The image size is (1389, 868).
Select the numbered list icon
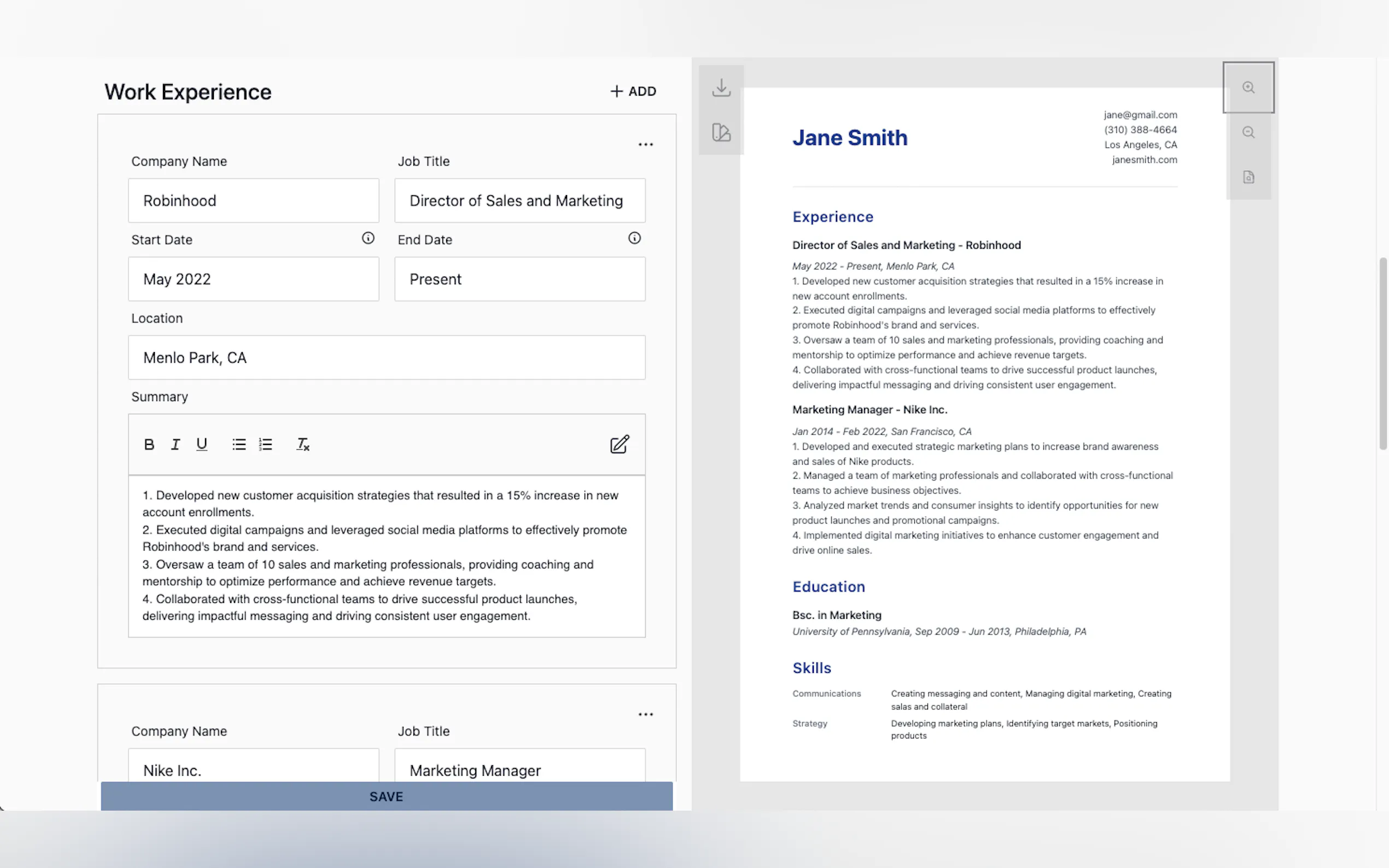[265, 444]
